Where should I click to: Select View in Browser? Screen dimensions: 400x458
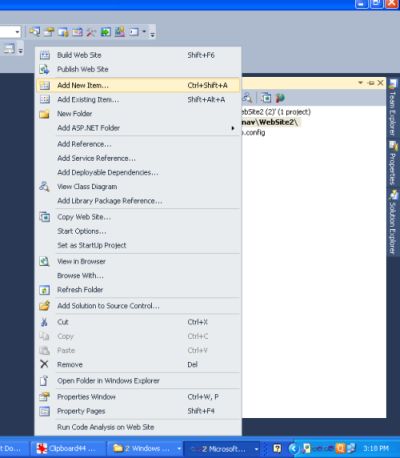tap(138, 261)
